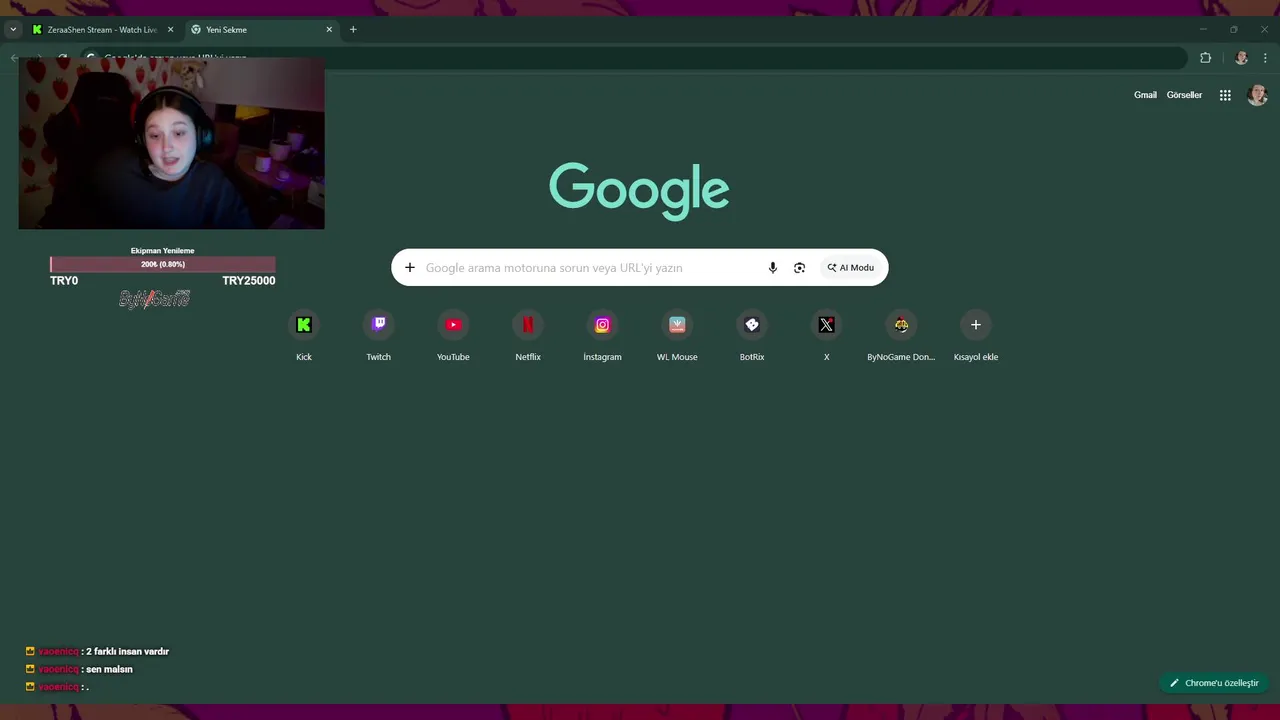
Task: Click the Google logo
Action: pos(639,190)
